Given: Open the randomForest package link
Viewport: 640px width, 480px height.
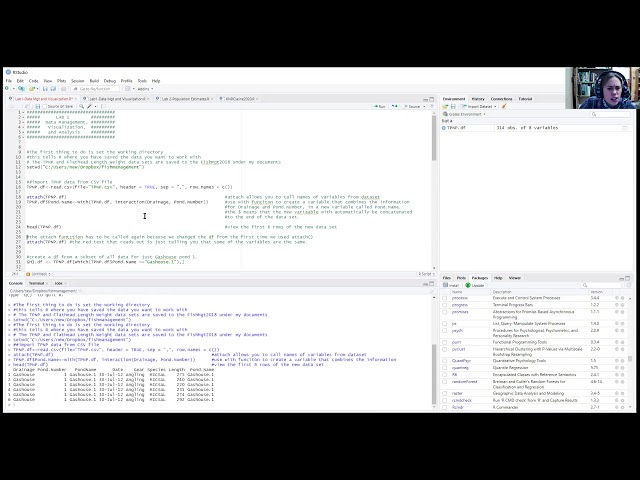Looking at the screenshot, I should (x=464, y=382).
